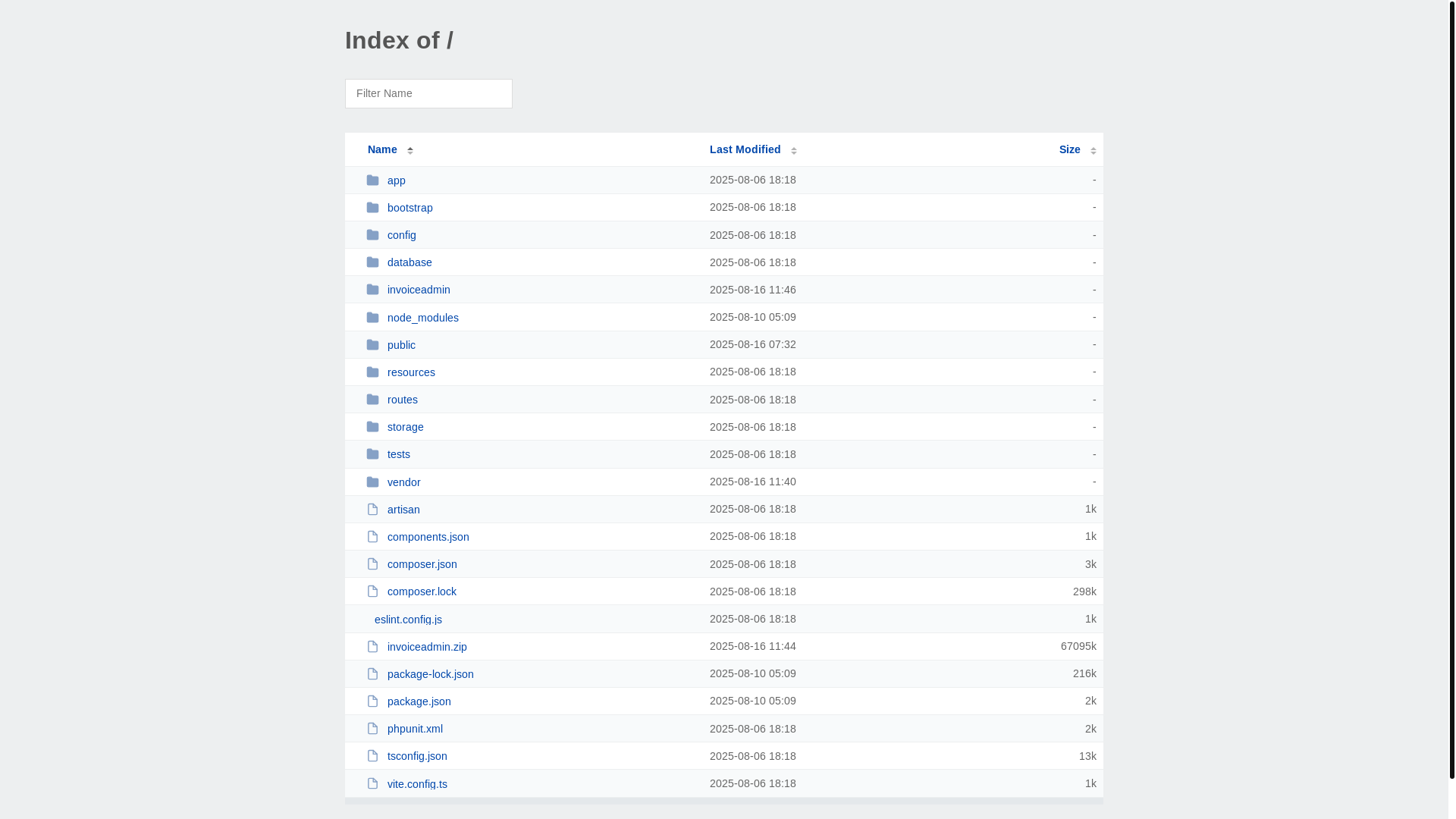The height and width of the screenshot is (819, 1456).
Task: Click the 216k size of package-lock.json
Action: point(1084,673)
